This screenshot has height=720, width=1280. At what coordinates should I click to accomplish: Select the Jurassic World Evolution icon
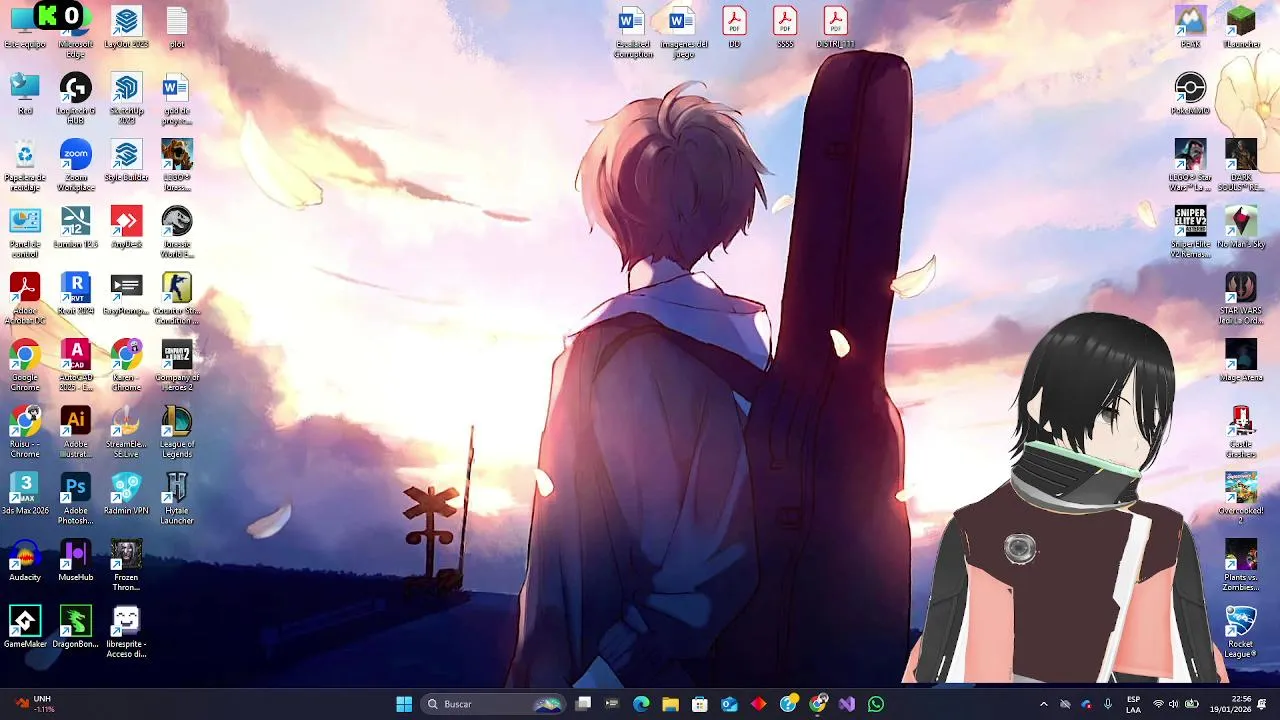tap(177, 232)
